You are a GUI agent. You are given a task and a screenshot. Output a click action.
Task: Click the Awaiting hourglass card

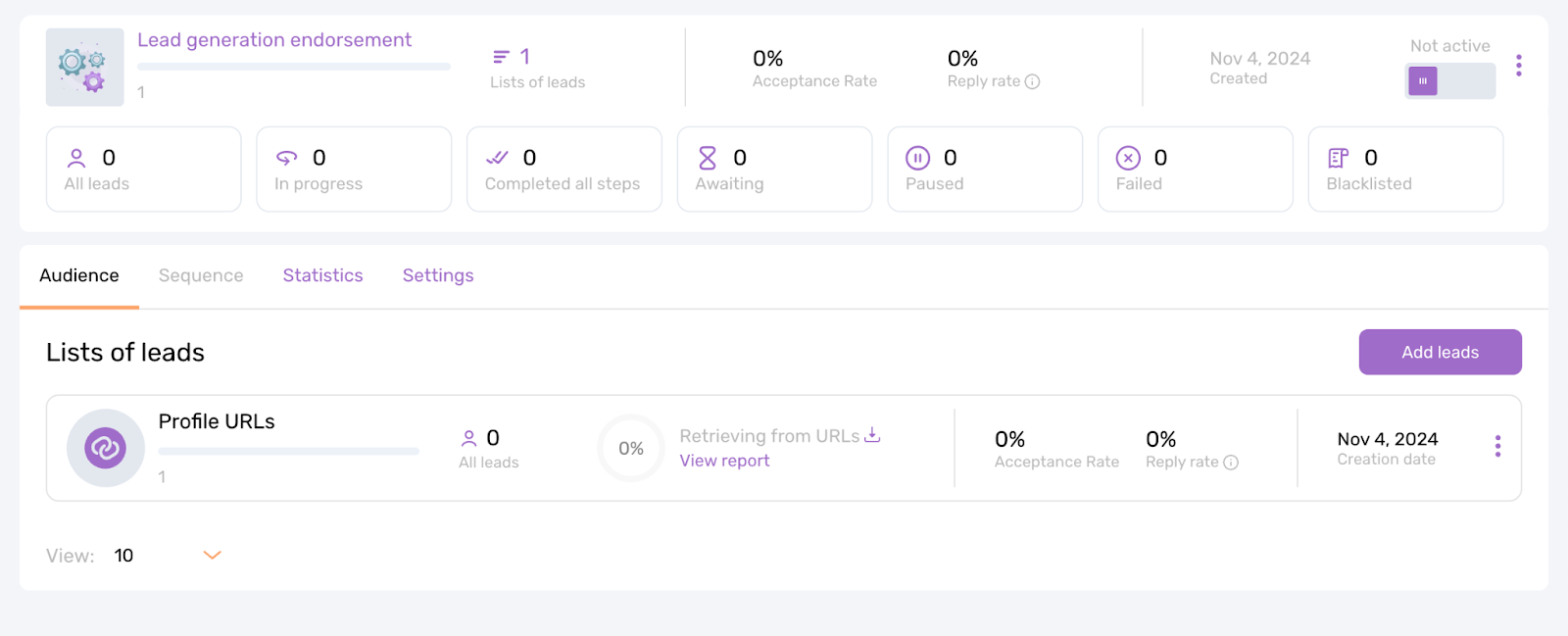[774, 169]
